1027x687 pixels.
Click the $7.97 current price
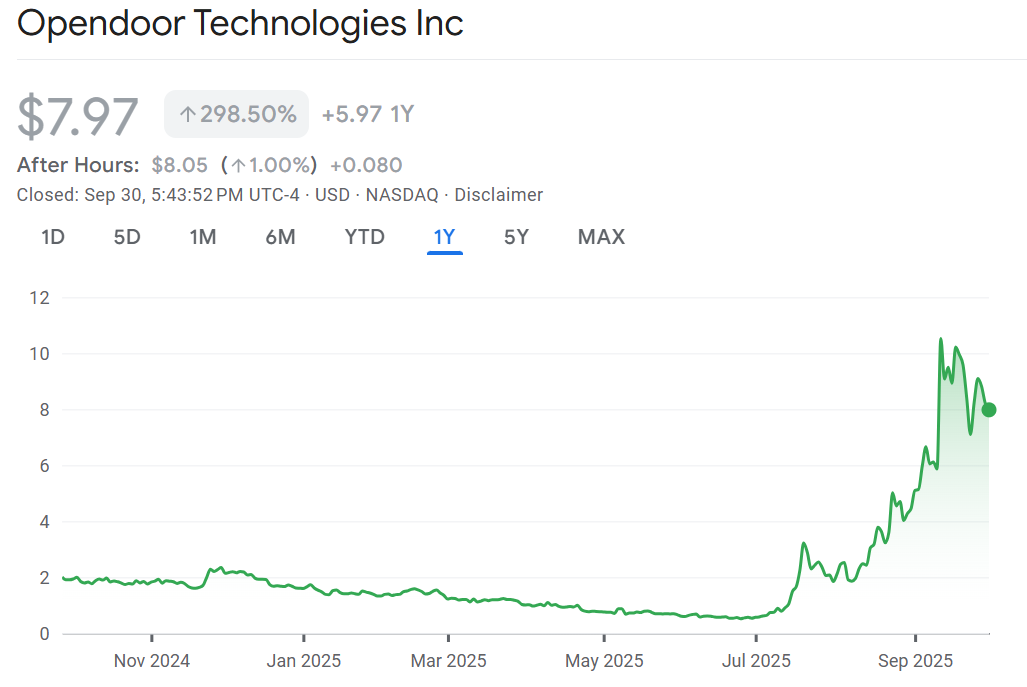(78, 116)
